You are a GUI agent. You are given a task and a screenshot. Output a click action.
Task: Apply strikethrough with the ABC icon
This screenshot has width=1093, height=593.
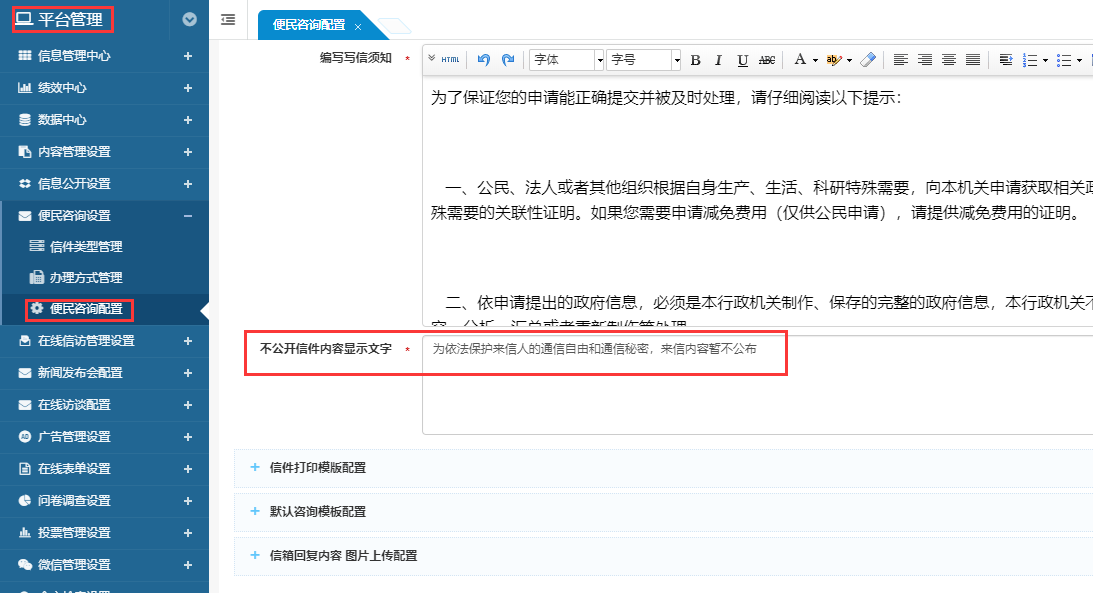tap(767, 60)
